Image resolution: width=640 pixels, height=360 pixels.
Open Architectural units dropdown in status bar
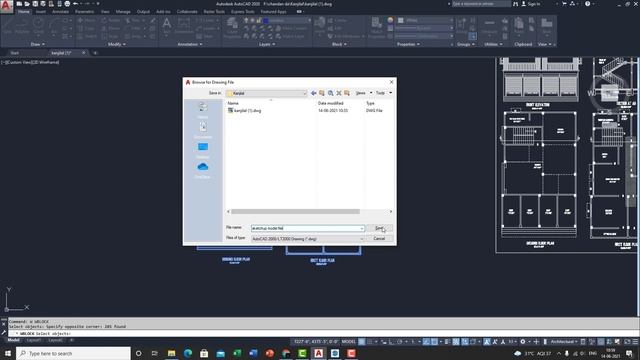(x=564, y=342)
